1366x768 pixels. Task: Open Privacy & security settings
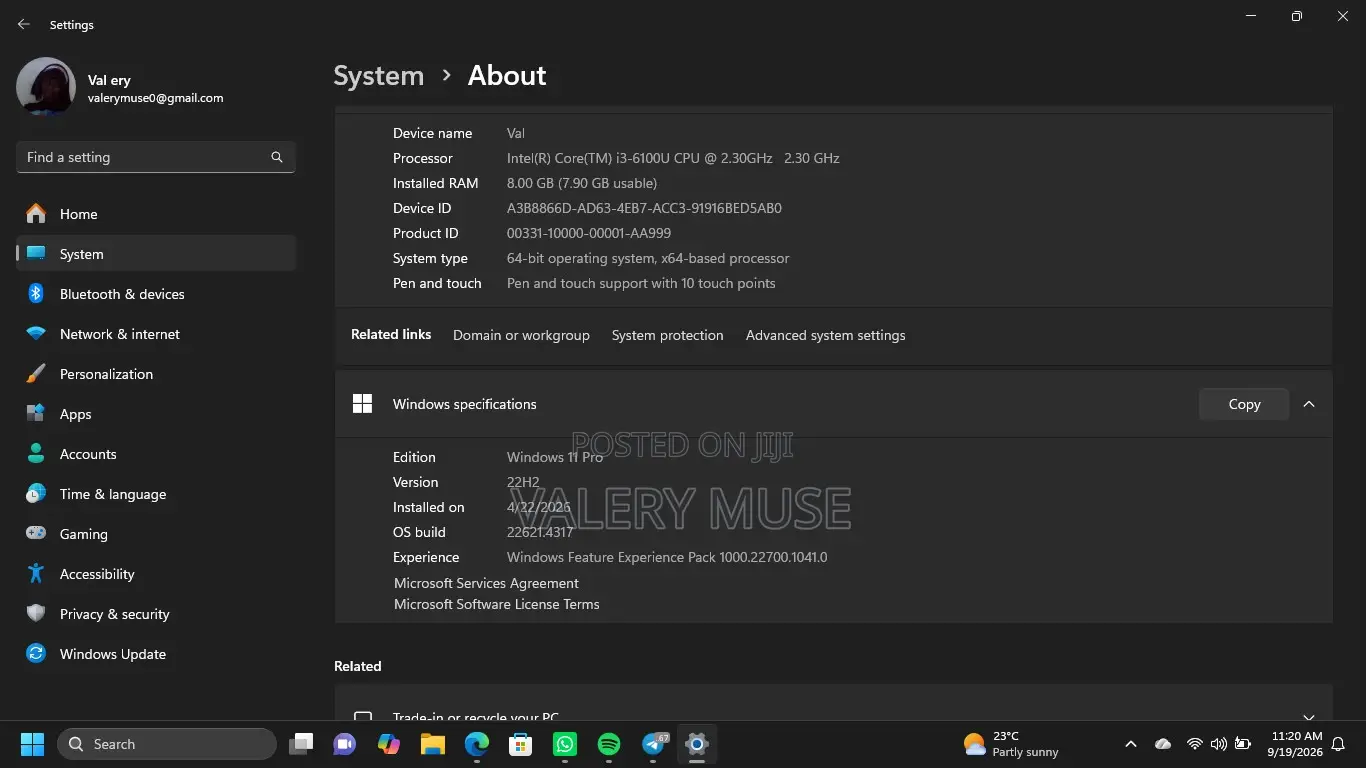[156, 614]
